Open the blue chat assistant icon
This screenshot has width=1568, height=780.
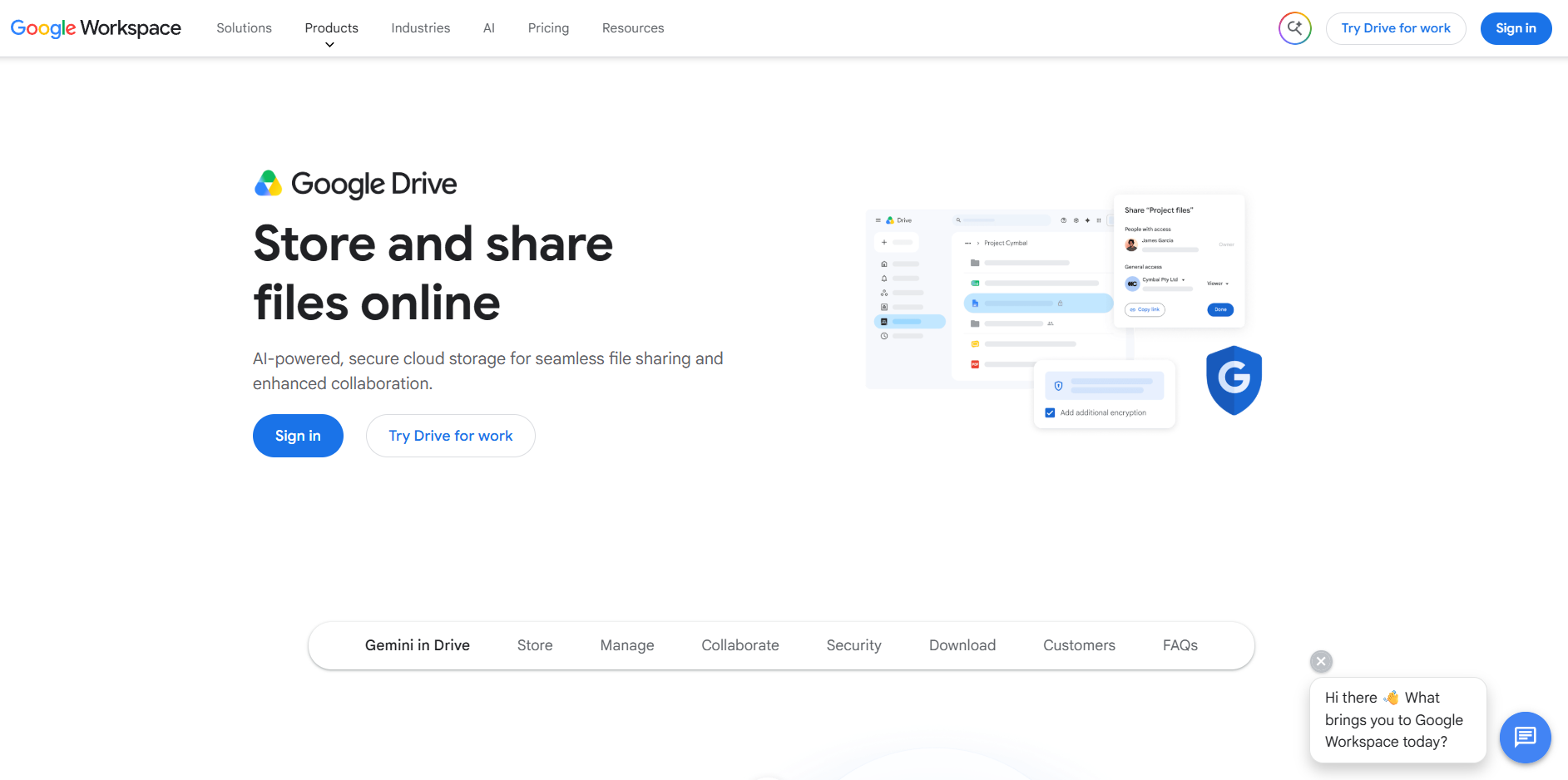tap(1525, 737)
